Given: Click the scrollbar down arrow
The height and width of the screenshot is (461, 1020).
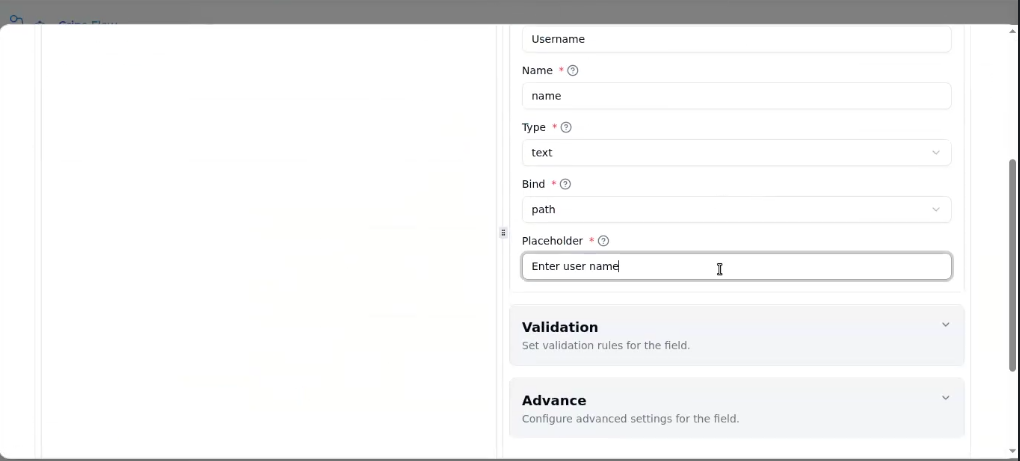Looking at the screenshot, I should coord(1012,452).
